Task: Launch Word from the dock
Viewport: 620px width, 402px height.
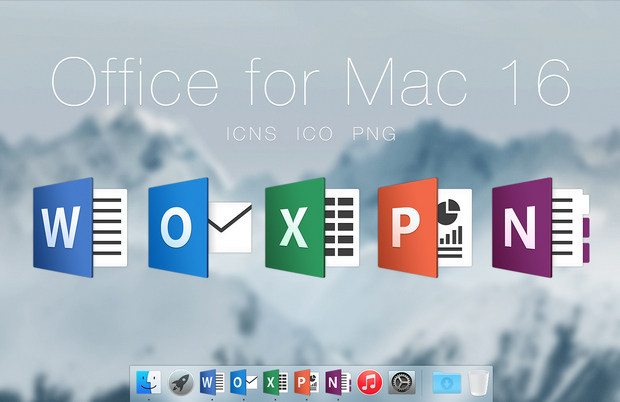Action: click(212, 382)
